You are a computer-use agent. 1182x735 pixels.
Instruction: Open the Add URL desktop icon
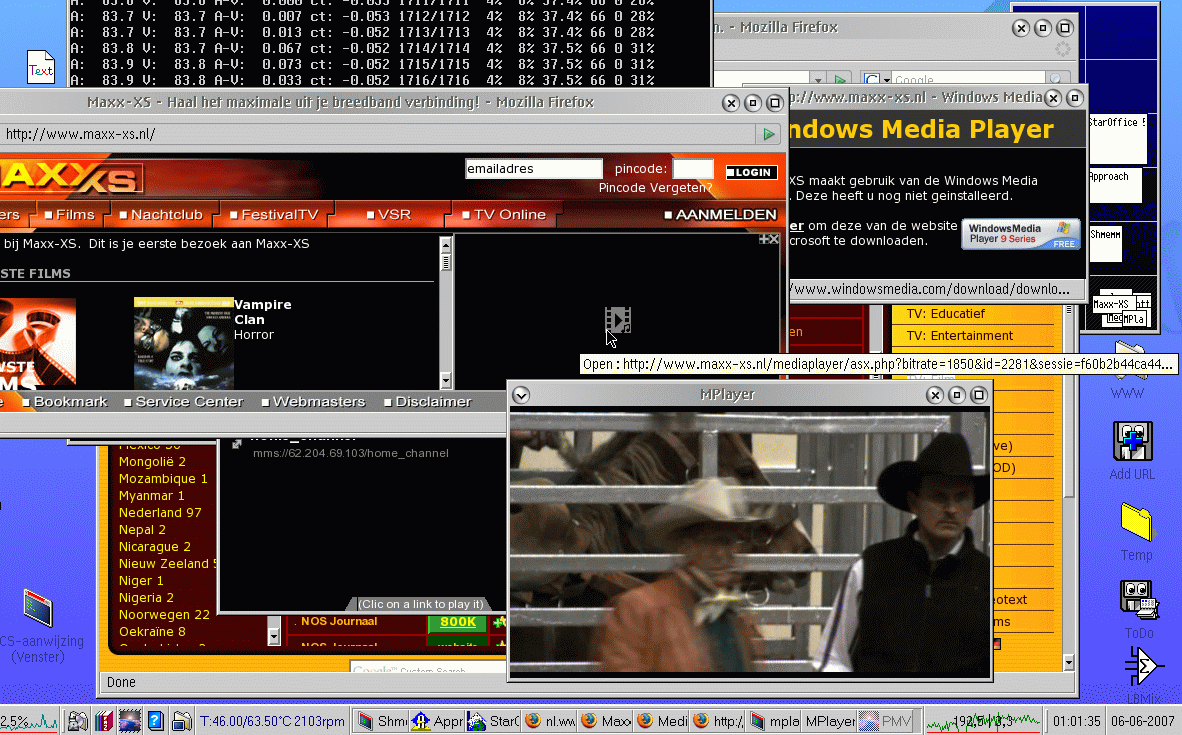tap(1132, 442)
